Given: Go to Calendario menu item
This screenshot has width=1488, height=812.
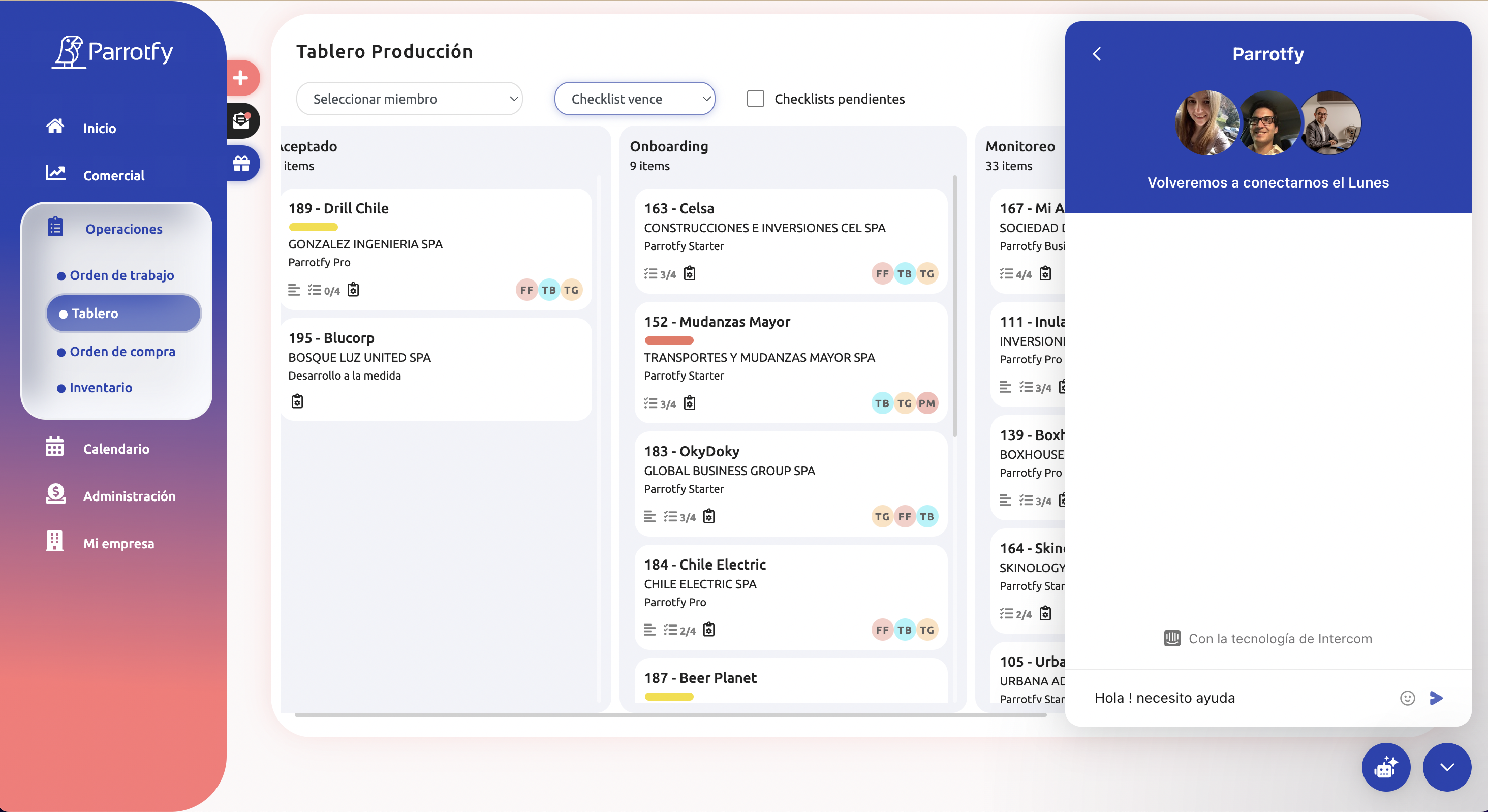Looking at the screenshot, I should pos(116,449).
